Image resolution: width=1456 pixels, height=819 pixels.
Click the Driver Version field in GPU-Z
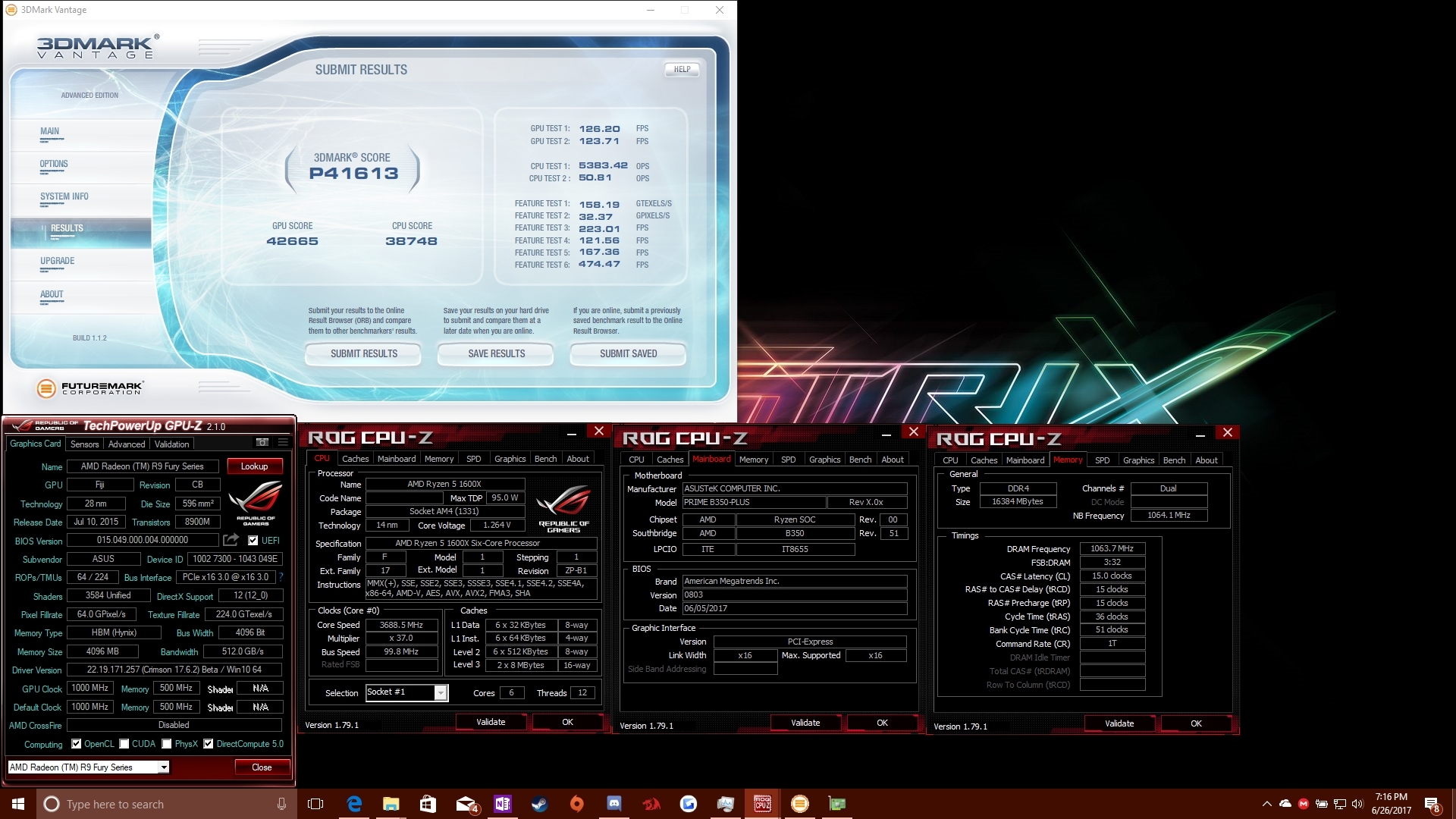[174, 670]
